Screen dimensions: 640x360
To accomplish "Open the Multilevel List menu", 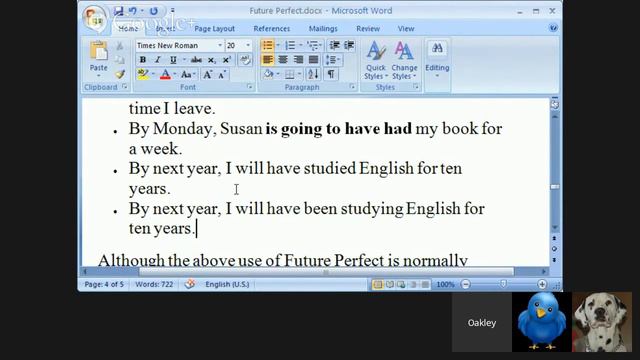I will (313, 45).
